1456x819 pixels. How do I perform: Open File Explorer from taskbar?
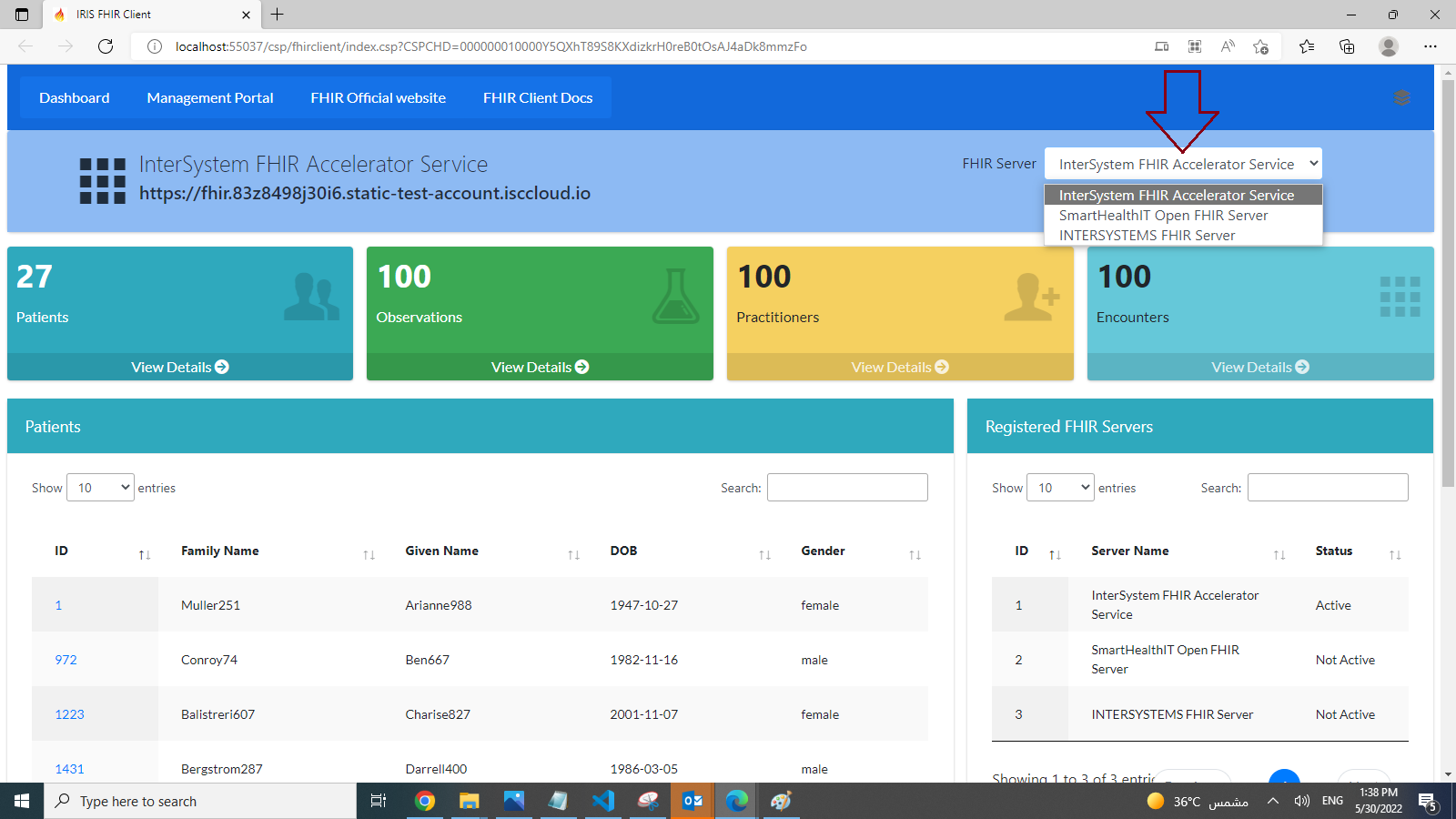(x=469, y=801)
